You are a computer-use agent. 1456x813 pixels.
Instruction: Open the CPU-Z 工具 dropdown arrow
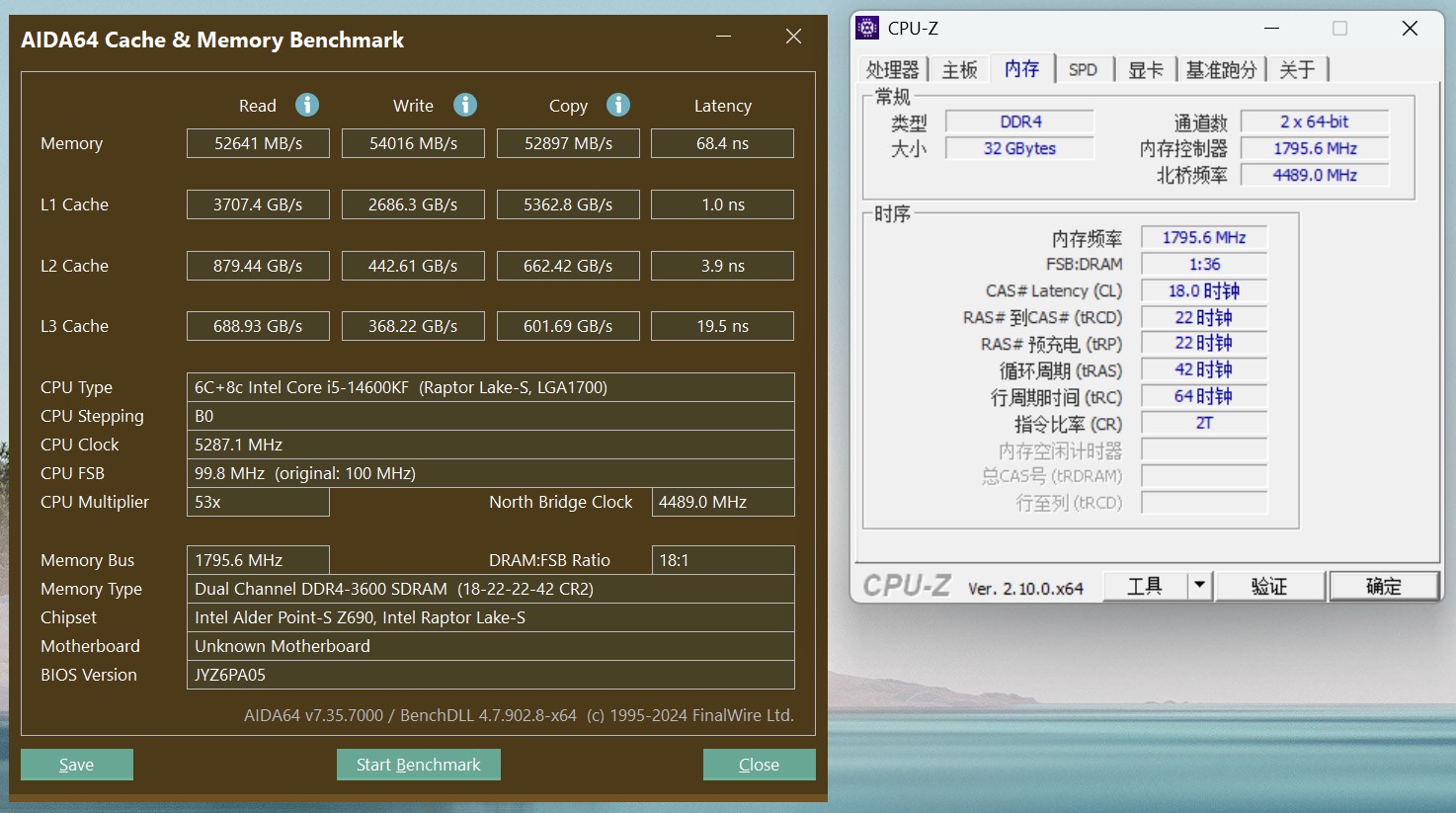(1199, 585)
